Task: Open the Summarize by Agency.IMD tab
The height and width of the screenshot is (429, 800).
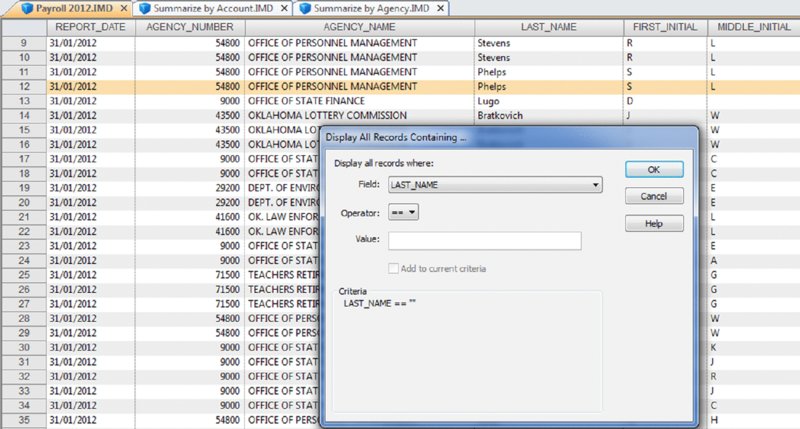Action: pos(371,9)
